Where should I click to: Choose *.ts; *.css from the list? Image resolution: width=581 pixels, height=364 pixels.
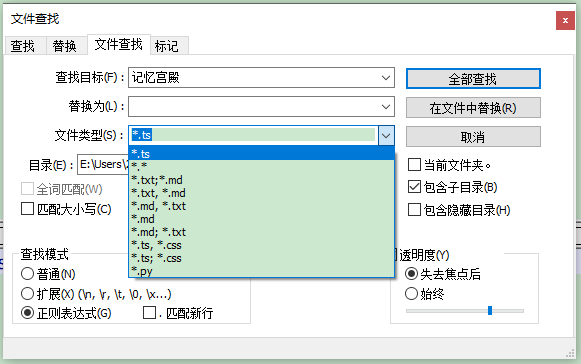pos(261,258)
